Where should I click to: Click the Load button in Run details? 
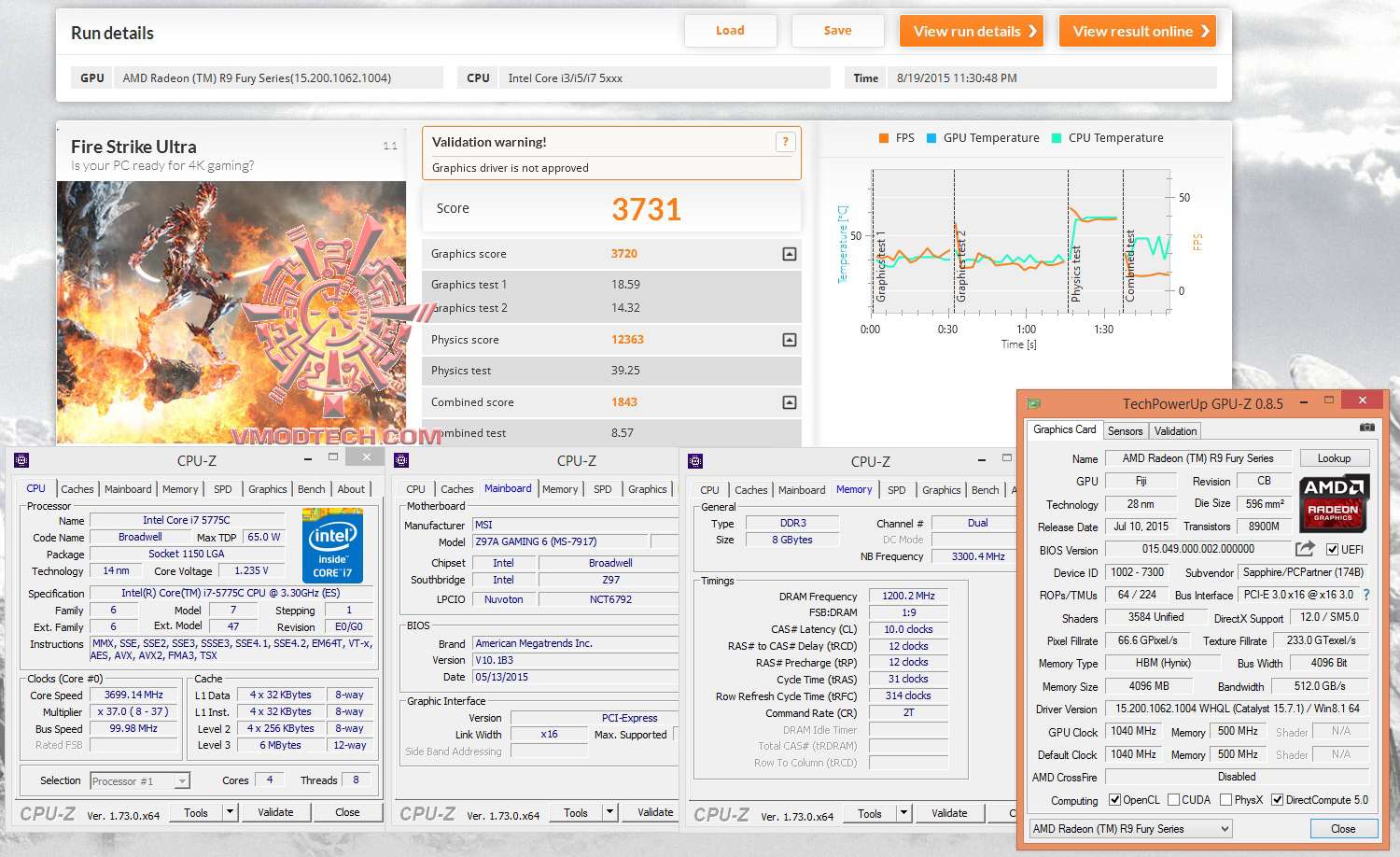pos(730,31)
